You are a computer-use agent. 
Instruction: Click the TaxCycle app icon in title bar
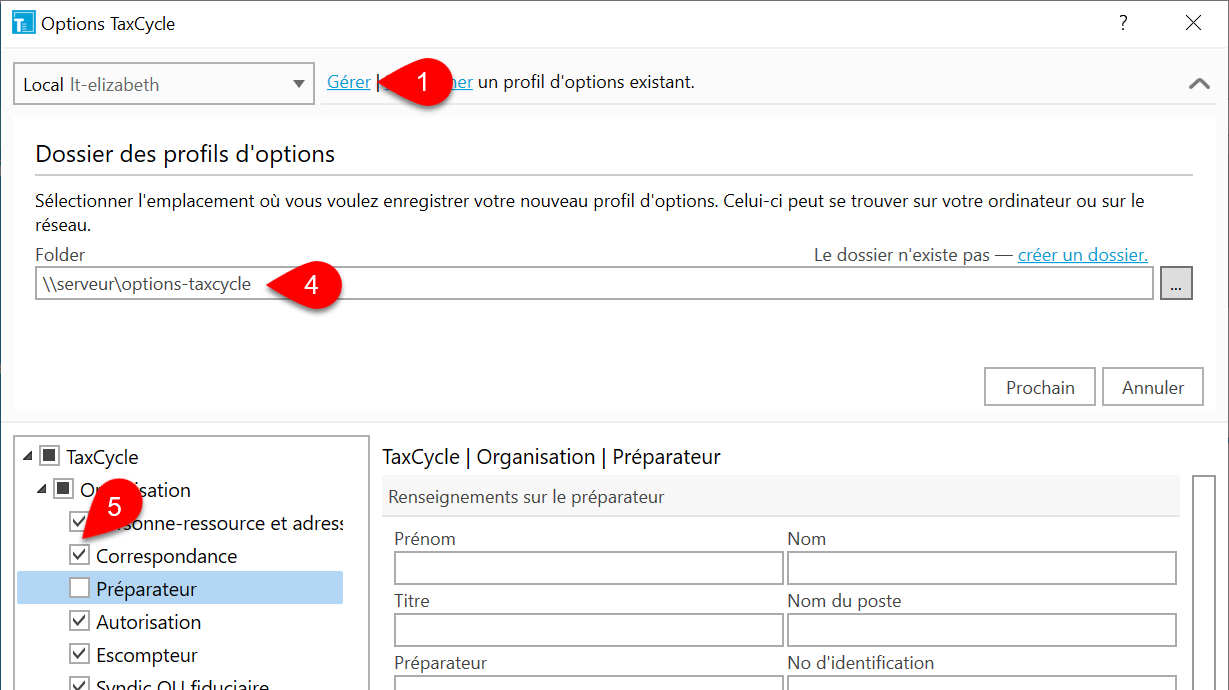(23, 23)
